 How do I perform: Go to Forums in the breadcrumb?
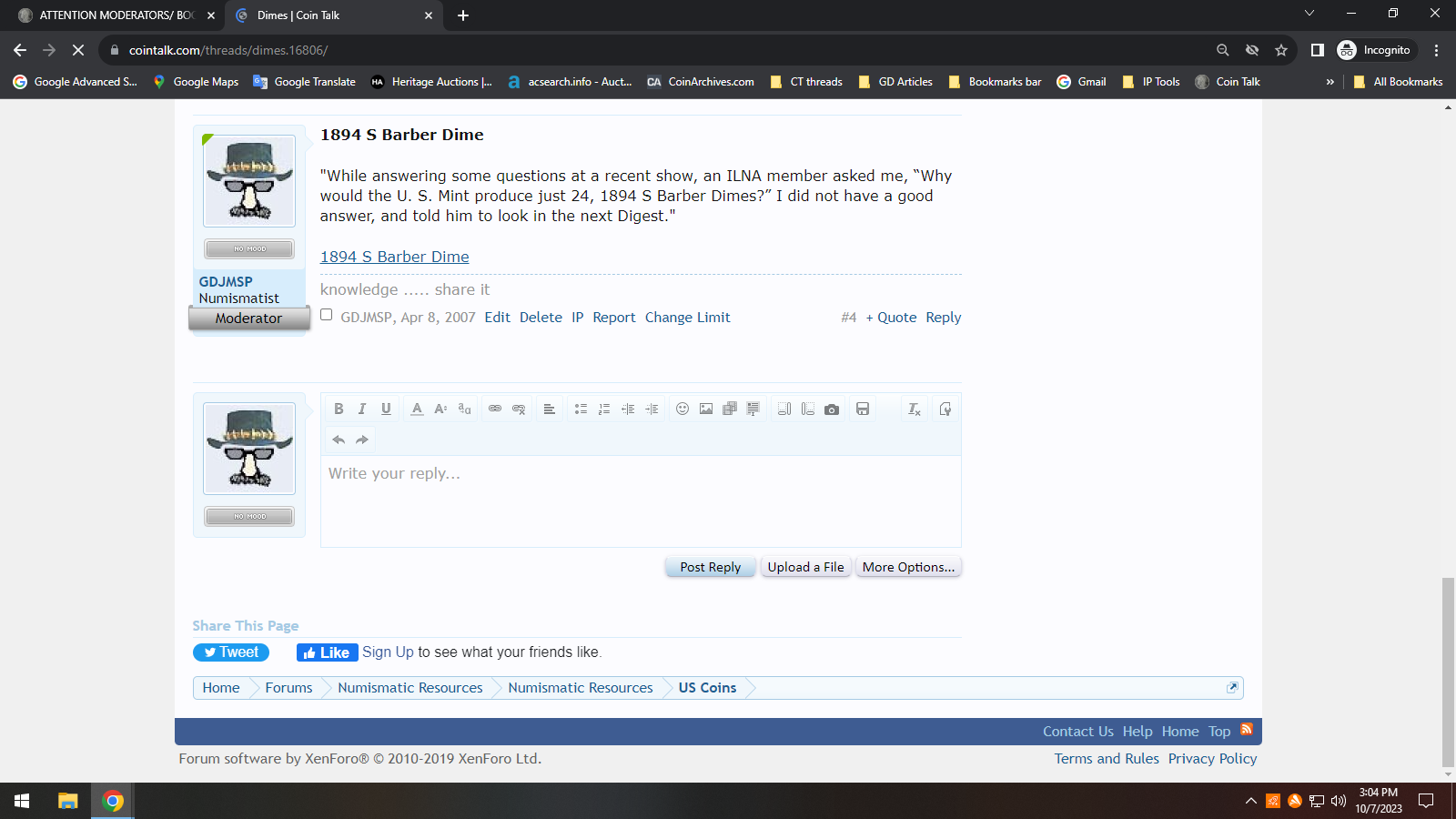click(x=288, y=688)
